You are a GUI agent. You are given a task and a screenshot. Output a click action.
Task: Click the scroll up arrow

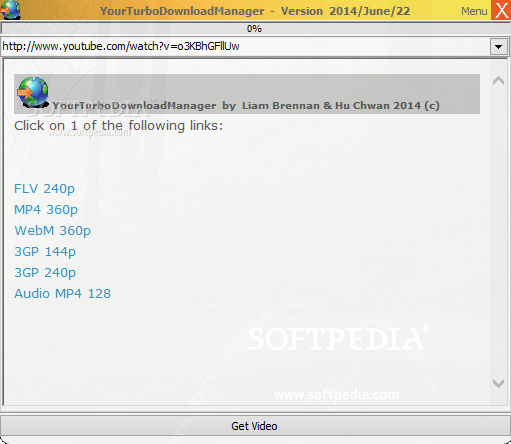click(x=498, y=80)
